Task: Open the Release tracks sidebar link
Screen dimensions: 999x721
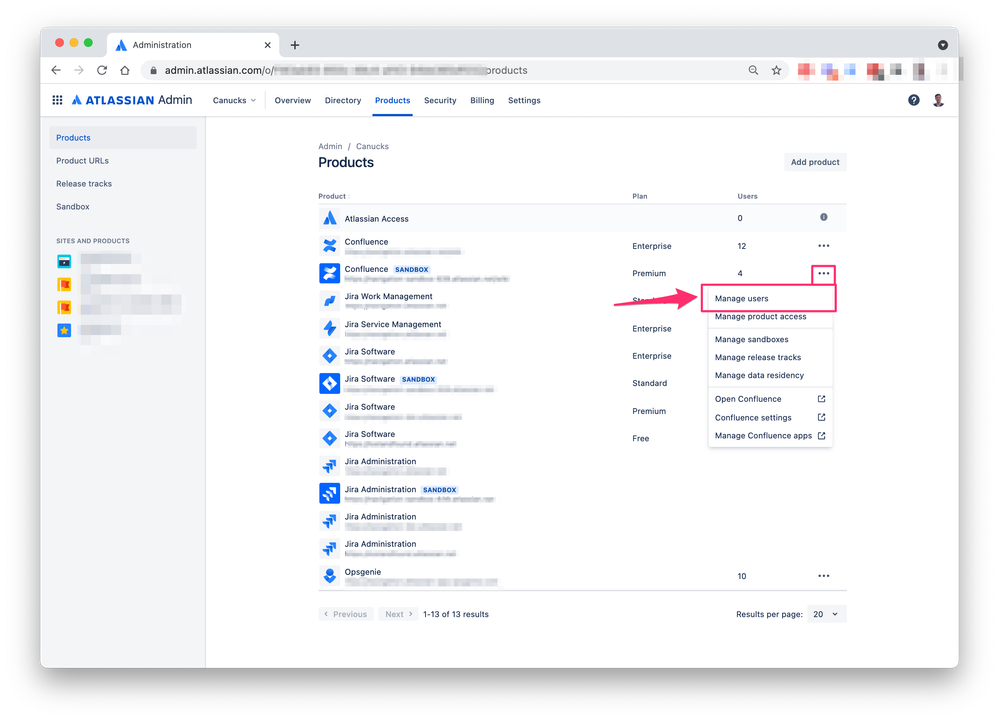Action: tap(83, 183)
